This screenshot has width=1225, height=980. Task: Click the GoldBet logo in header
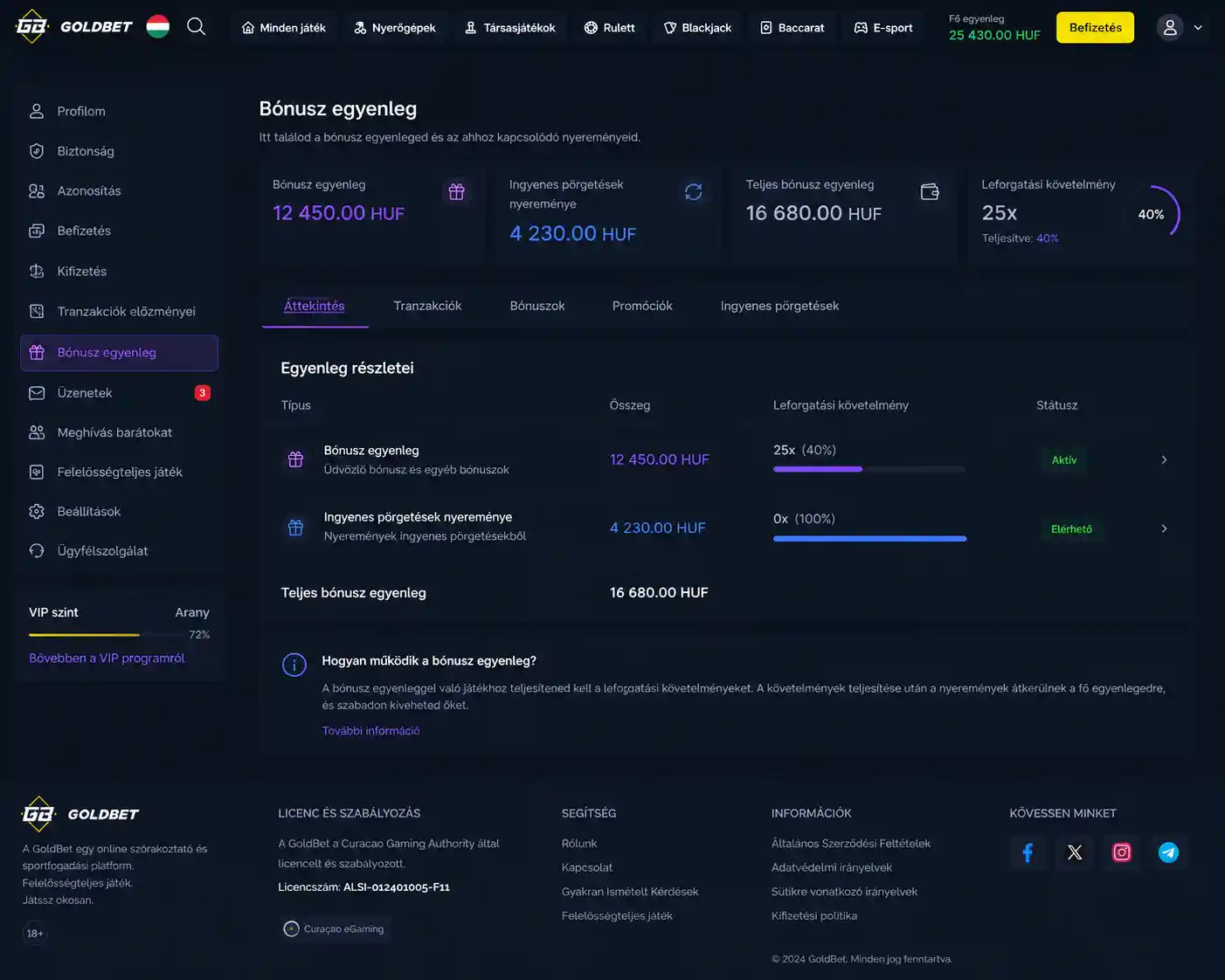[x=74, y=27]
